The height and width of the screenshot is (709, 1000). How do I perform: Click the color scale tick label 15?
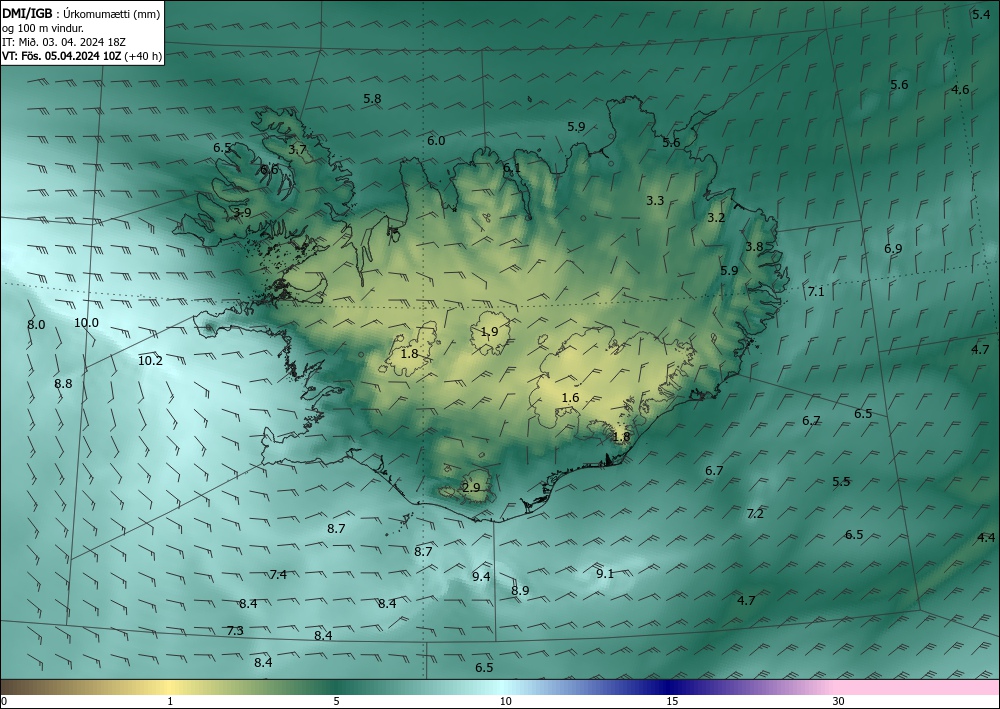point(672,702)
